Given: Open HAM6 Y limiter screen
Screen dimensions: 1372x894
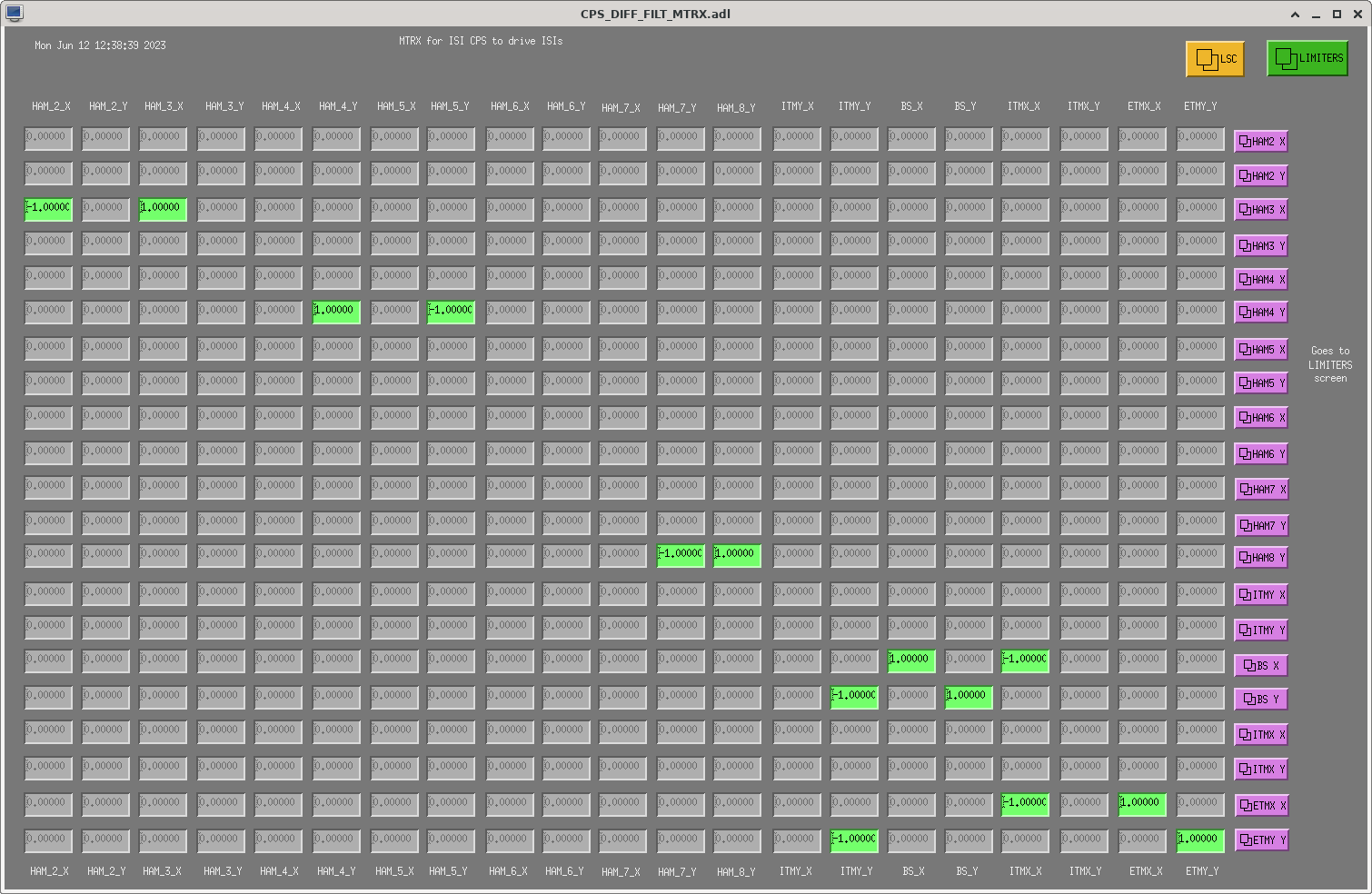Looking at the screenshot, I should coord(1261,454).
